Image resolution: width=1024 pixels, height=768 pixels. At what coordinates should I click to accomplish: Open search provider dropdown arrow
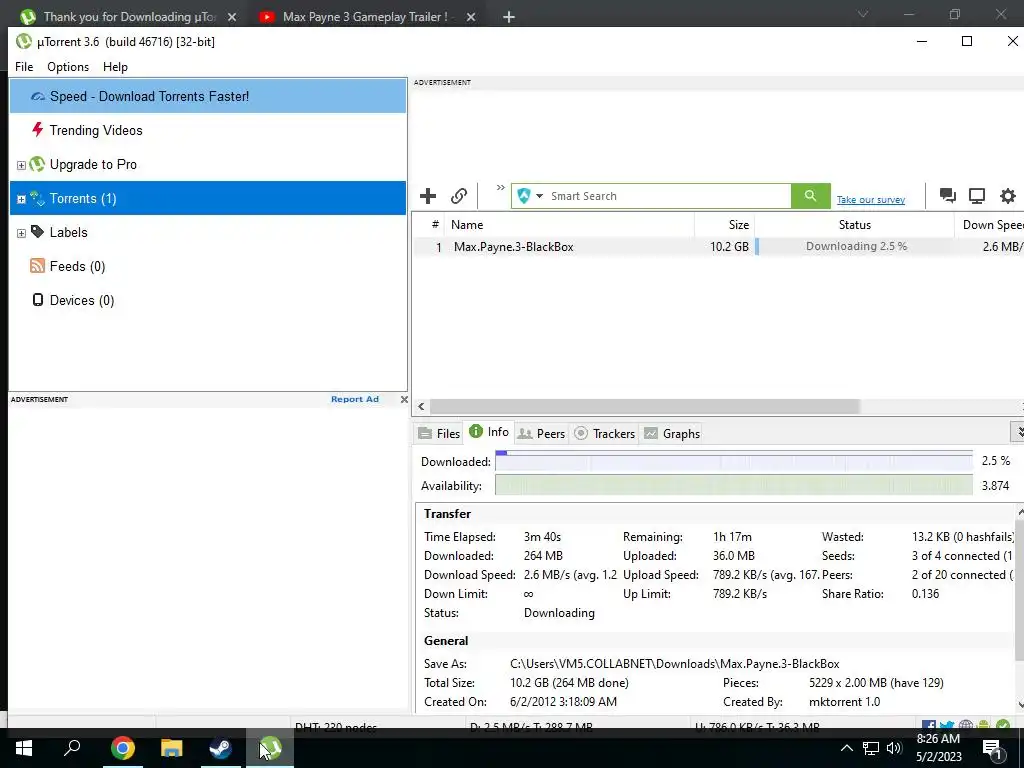[x=539, y=196]
